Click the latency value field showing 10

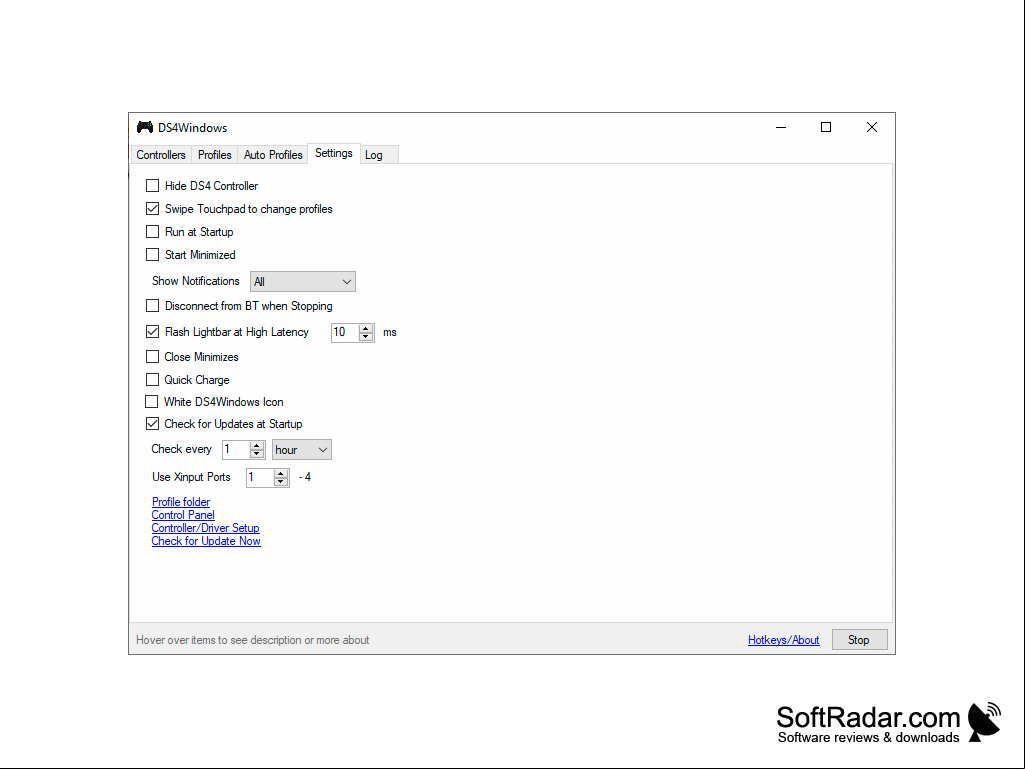(344, 332)
